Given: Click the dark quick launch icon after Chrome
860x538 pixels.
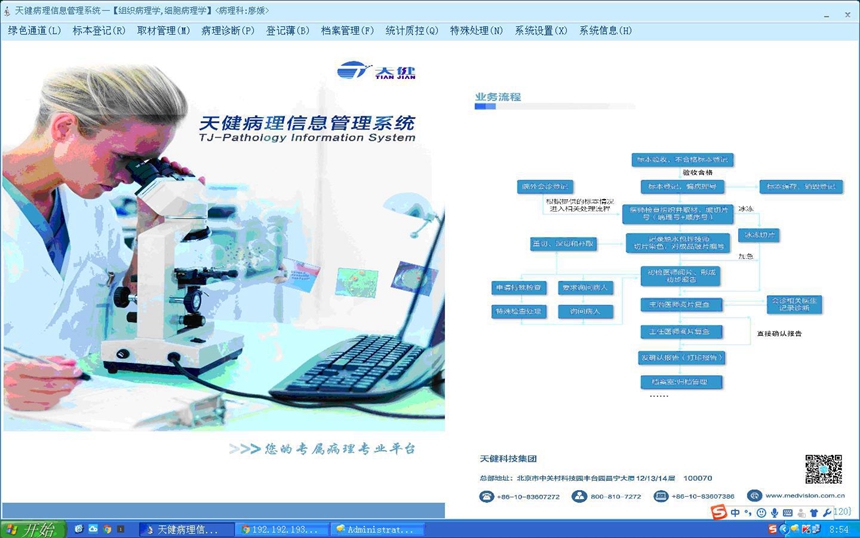Looking at the screenshot, I should coord(121,529).
